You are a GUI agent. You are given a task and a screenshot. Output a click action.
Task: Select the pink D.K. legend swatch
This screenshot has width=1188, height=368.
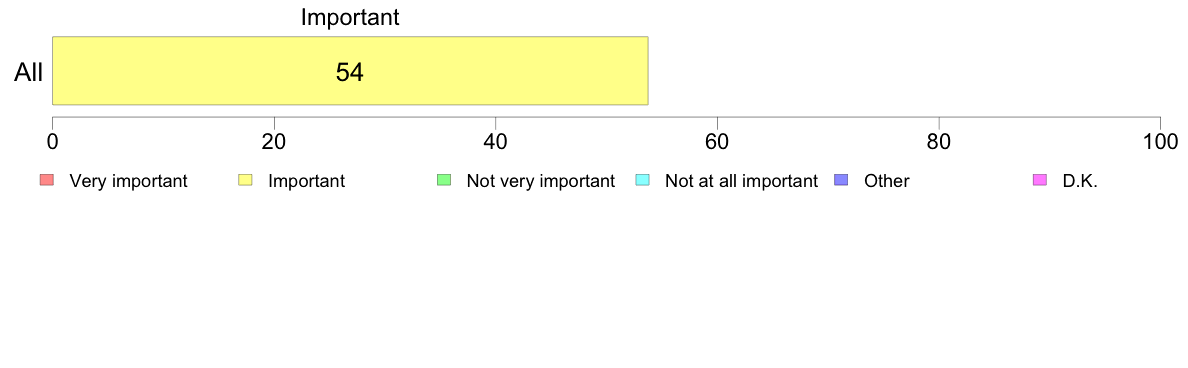click(1040, 180)
